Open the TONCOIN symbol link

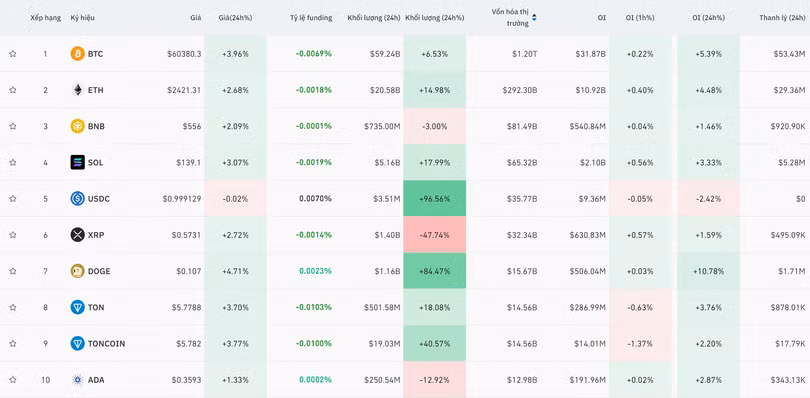pyautogui.click(x=106, y=343)
